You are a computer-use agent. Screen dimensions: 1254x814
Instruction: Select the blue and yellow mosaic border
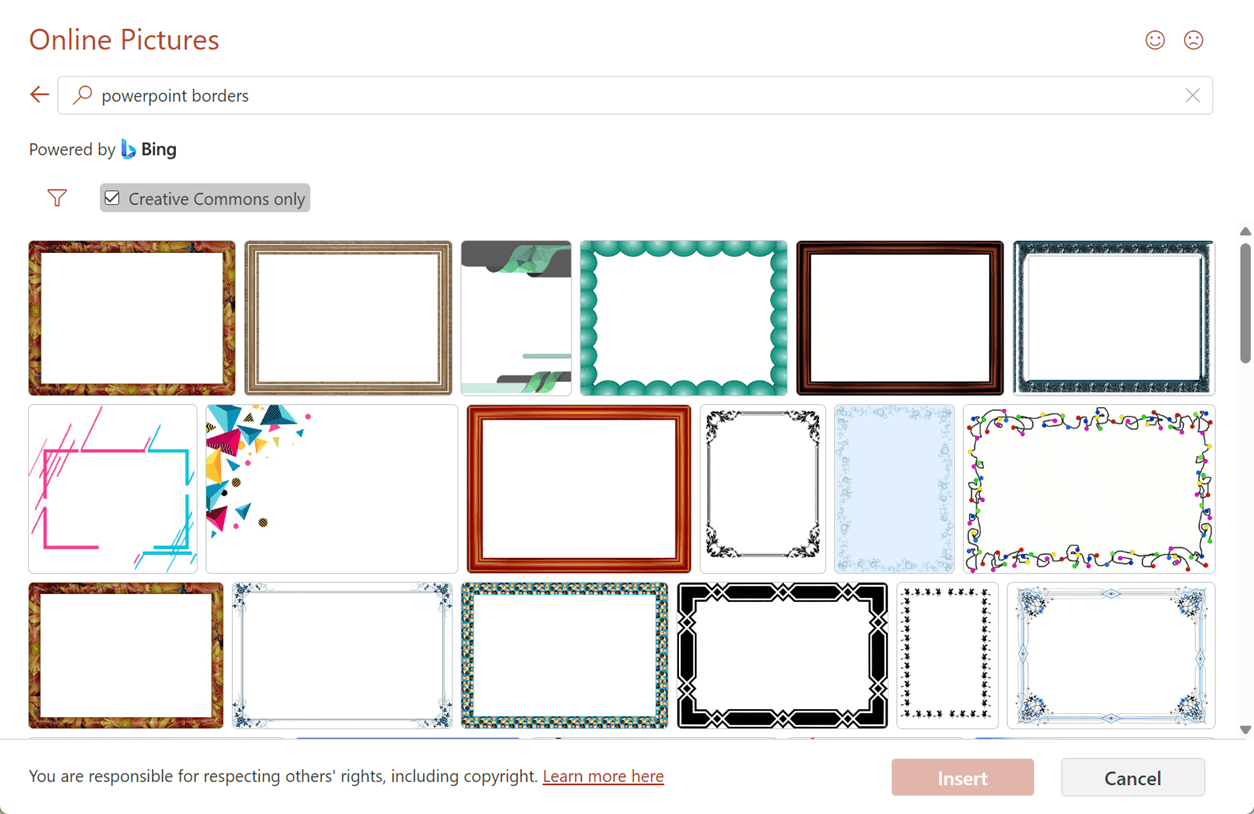point(565,655)
